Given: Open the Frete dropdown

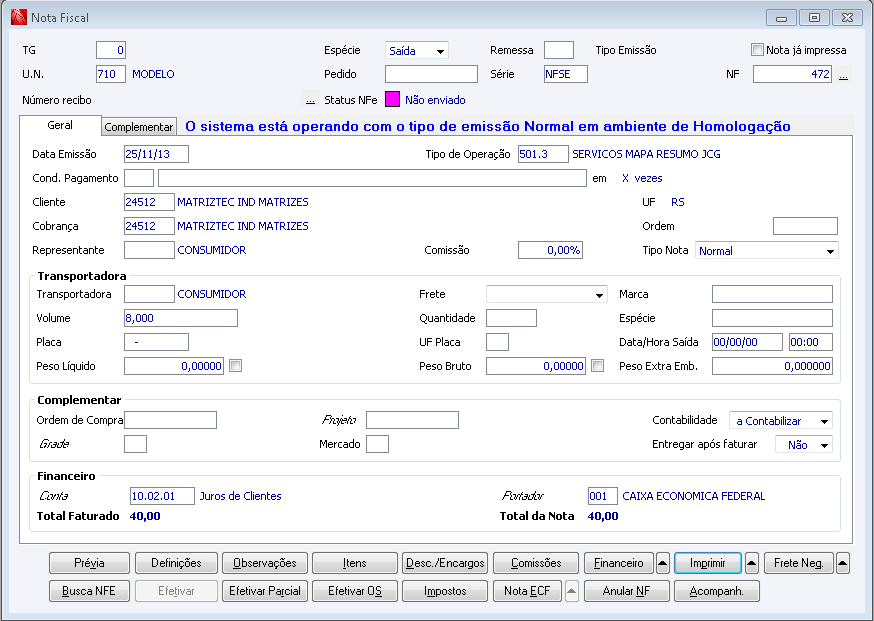Looking at the screenshot, I should tap(546, 294).
